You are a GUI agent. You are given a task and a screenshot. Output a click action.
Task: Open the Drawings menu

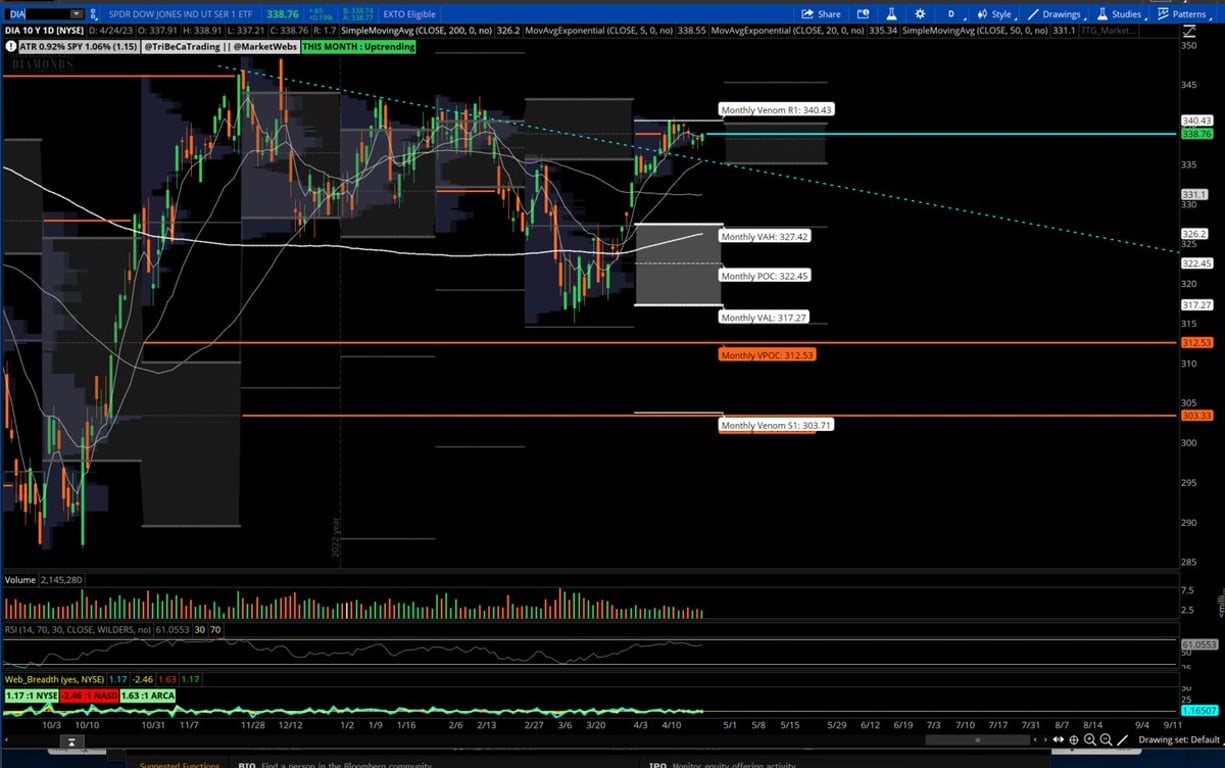pos(1054,14)
